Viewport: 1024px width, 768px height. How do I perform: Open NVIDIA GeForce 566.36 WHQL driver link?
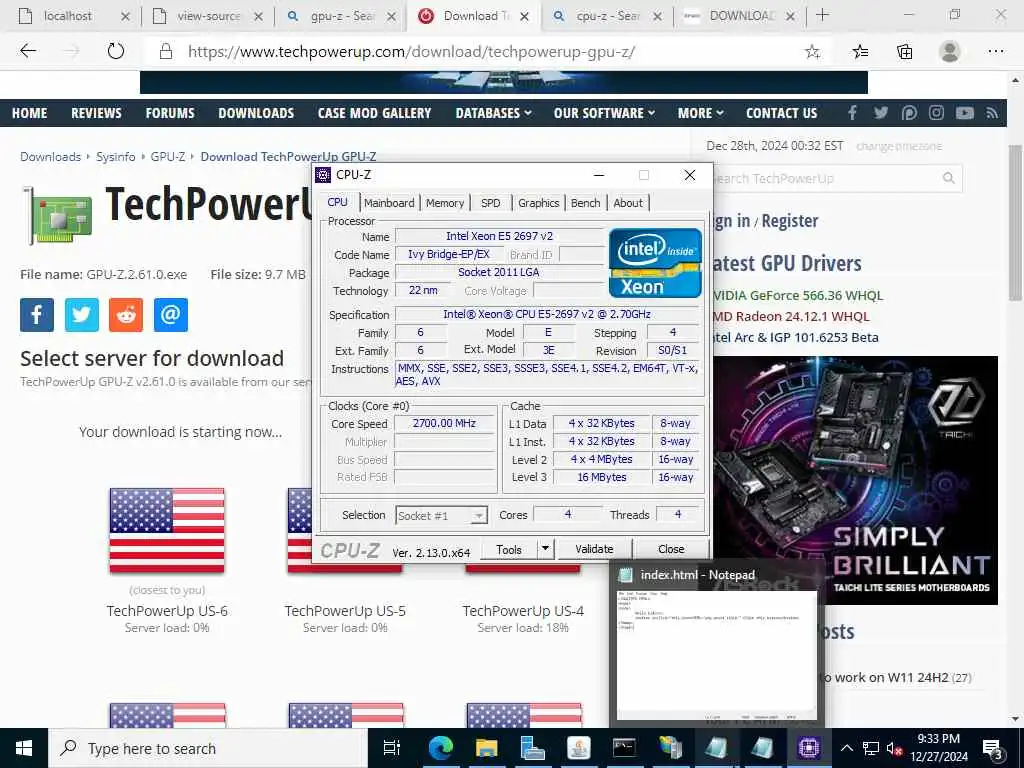pyautogui.click(x=797, y=295)
